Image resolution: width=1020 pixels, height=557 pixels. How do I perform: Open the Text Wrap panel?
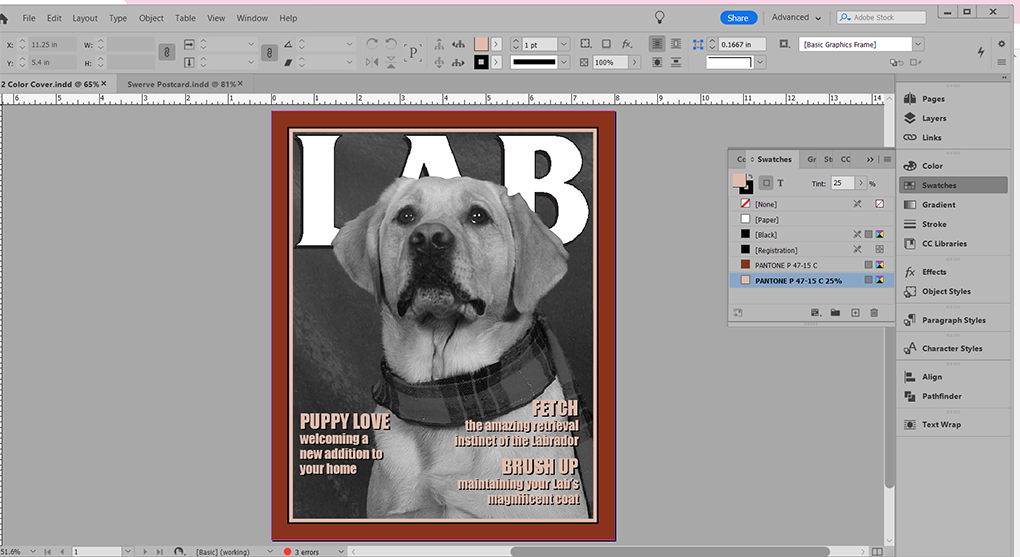point(940,424)
